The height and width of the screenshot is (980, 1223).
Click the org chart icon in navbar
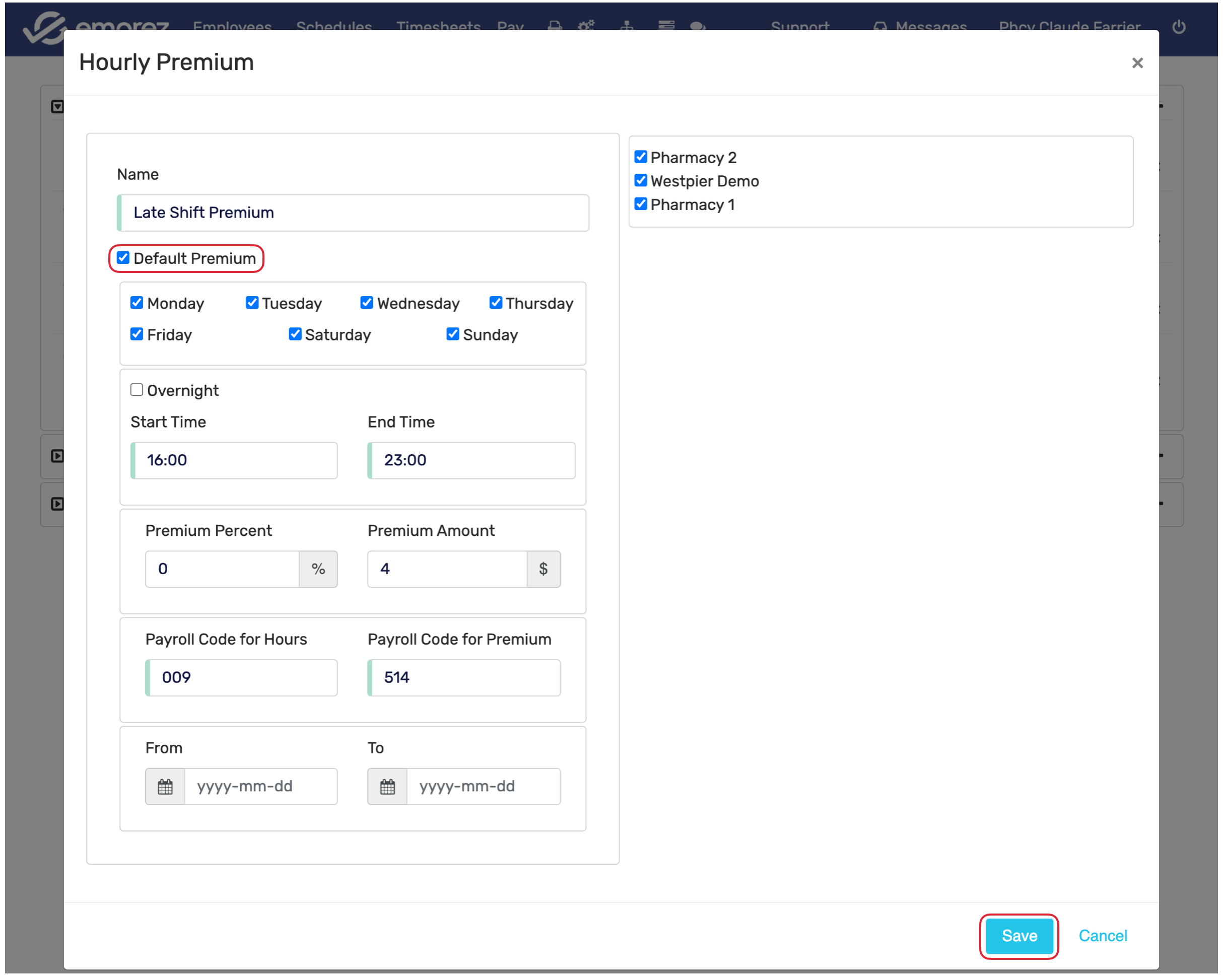[x=627, y=26]
